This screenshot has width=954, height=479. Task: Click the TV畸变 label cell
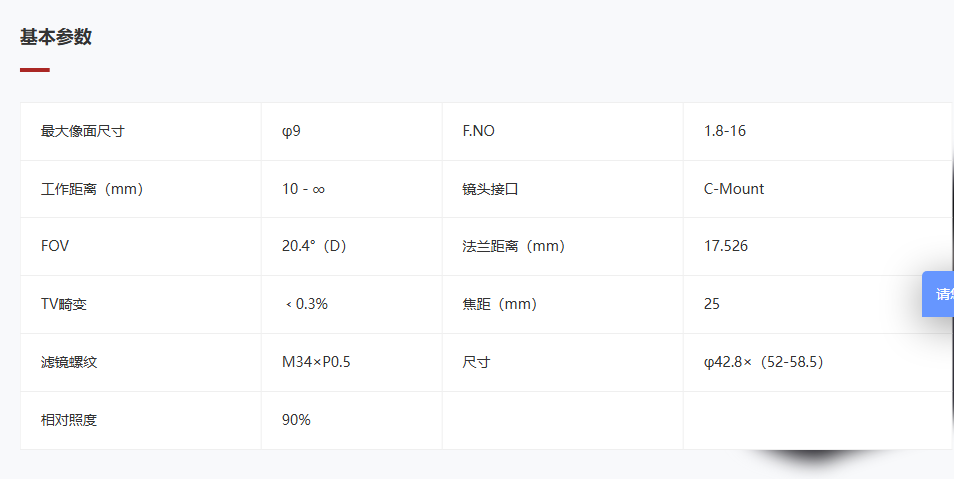pyautogui.click(x=141, y=304)
